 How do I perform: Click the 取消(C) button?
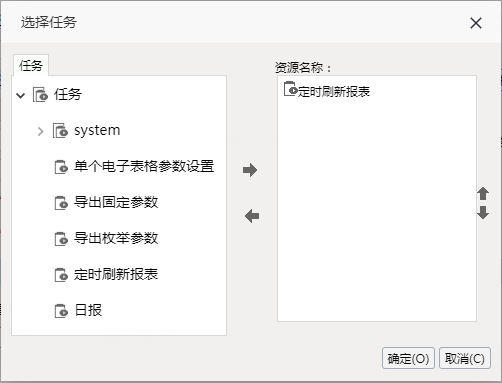click(465, 358)
